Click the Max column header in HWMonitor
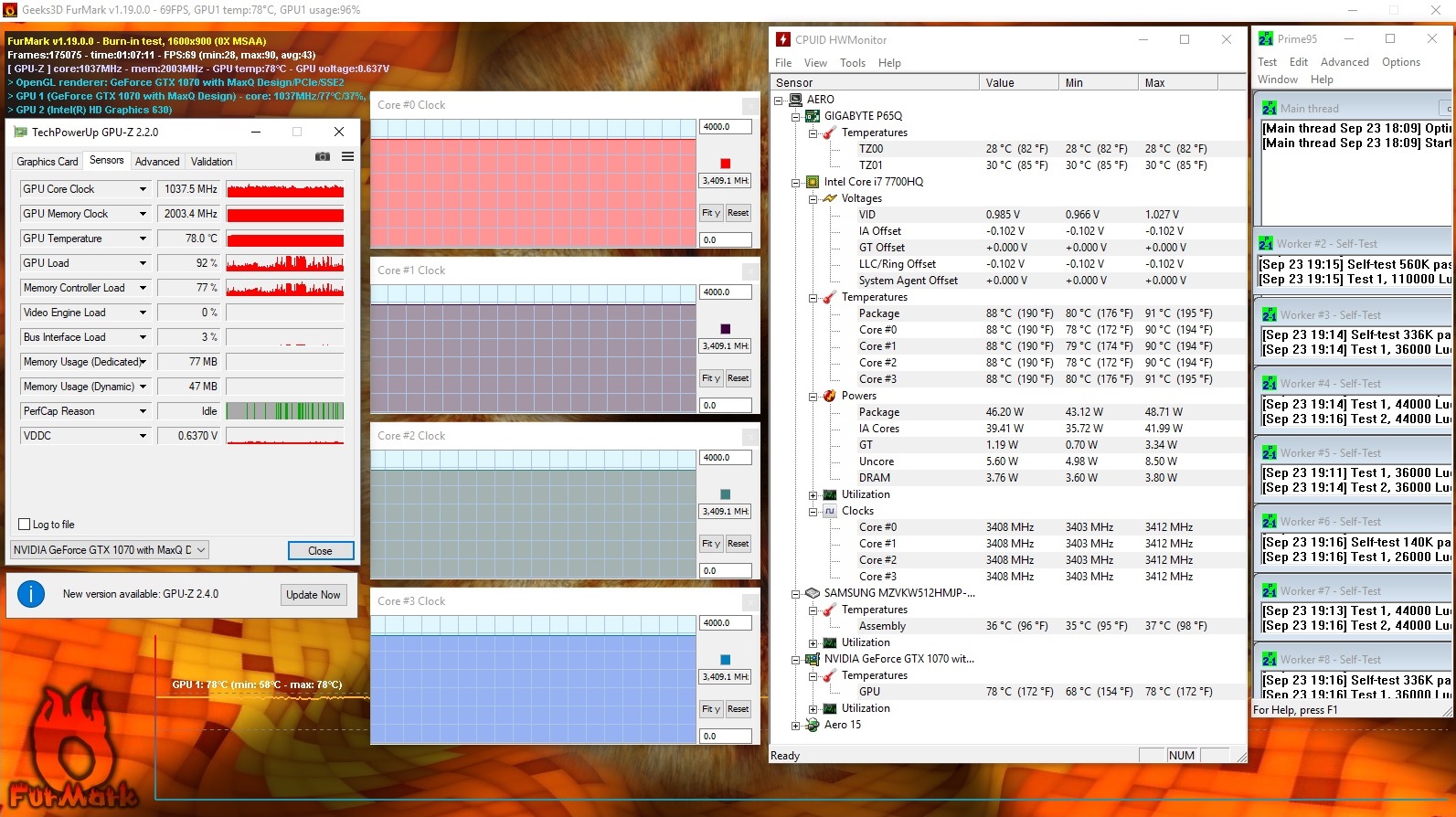Image resolution: width=1456 pixels, height=817 pixels. 1178,82
